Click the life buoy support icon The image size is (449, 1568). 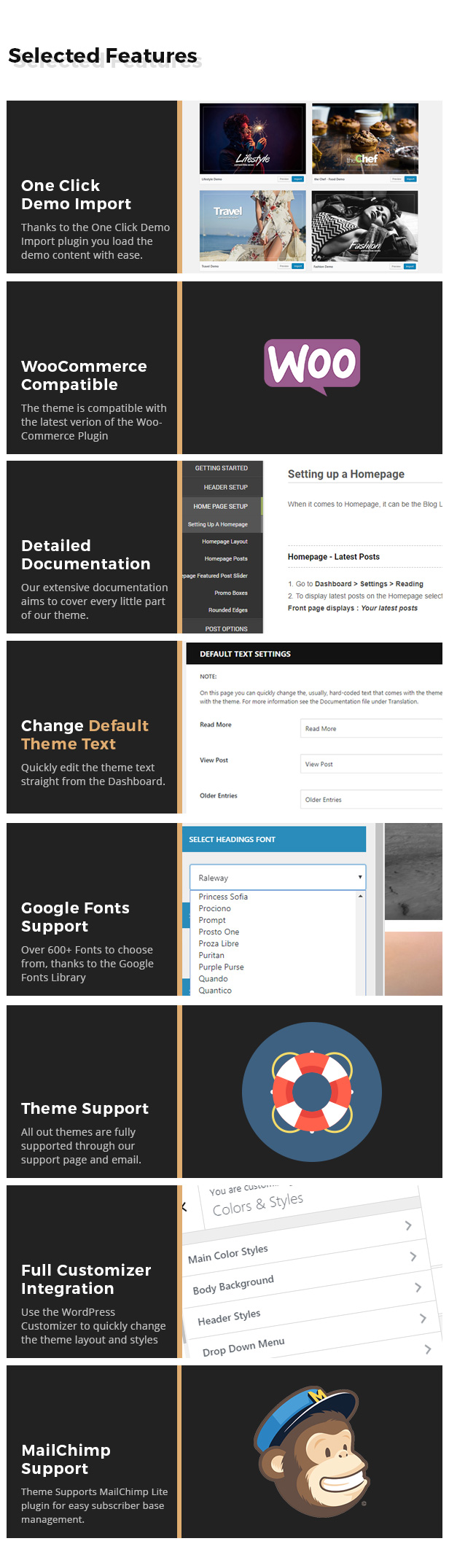coord(312,1091)
